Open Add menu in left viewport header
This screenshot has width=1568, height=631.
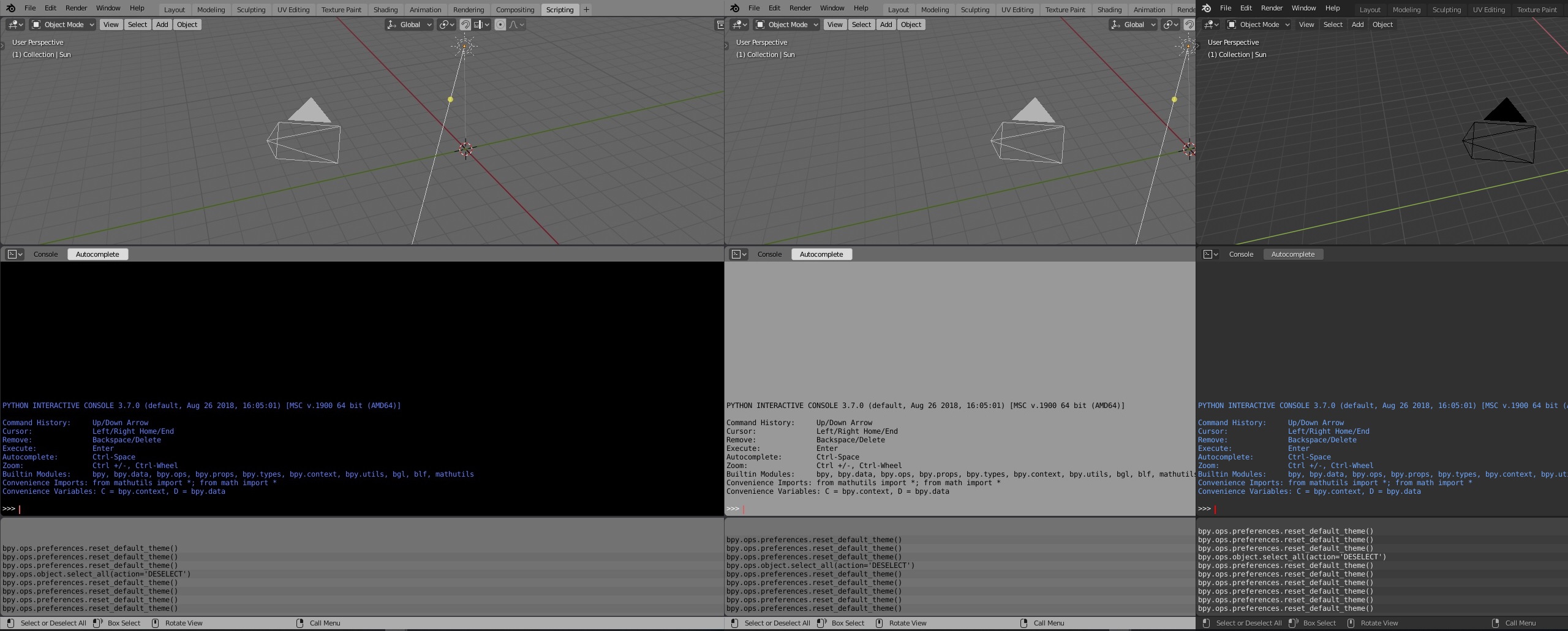click(x=162, y=25)
